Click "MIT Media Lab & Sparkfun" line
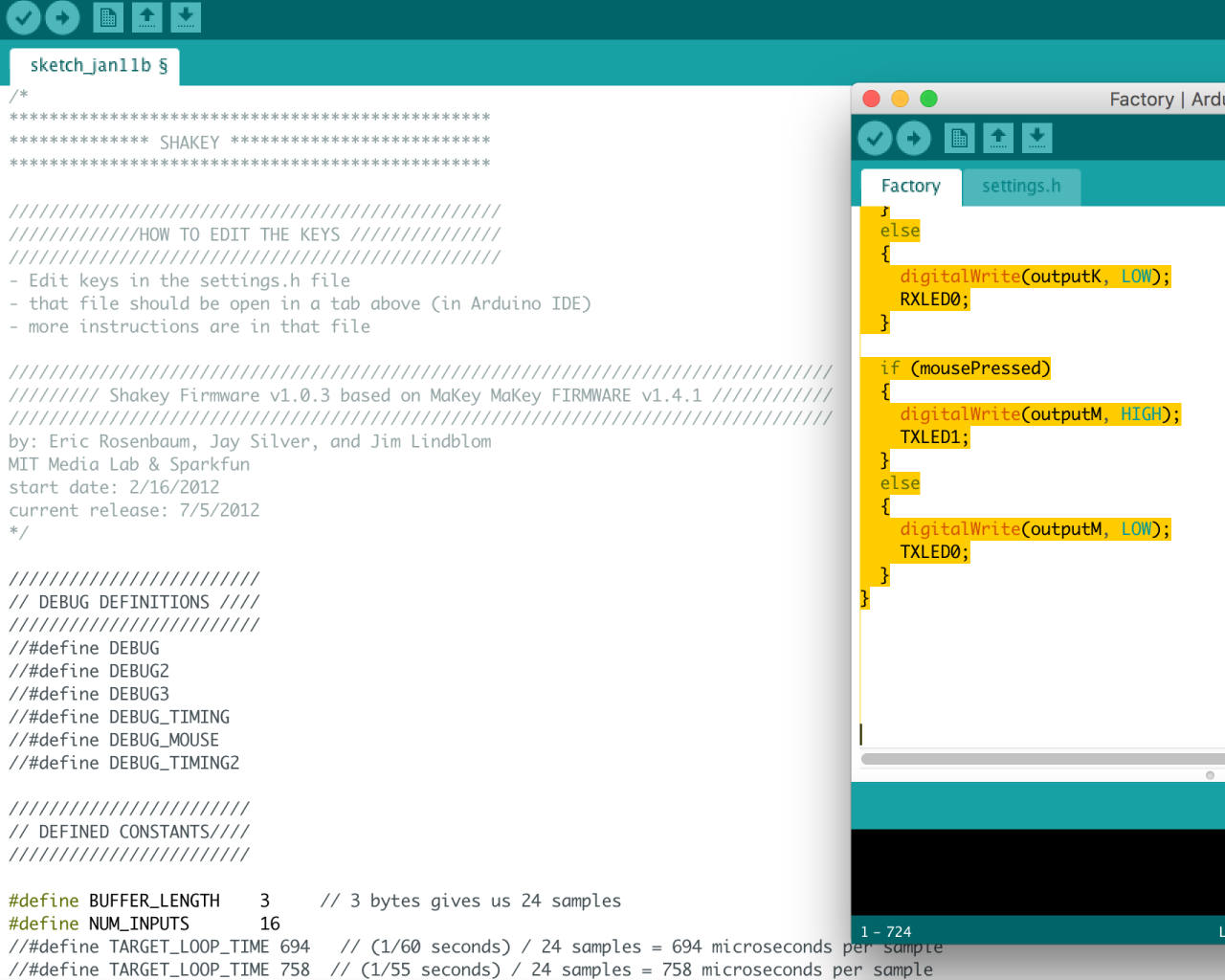Viewport: 1225px width, 980px height. coord(129,464)
